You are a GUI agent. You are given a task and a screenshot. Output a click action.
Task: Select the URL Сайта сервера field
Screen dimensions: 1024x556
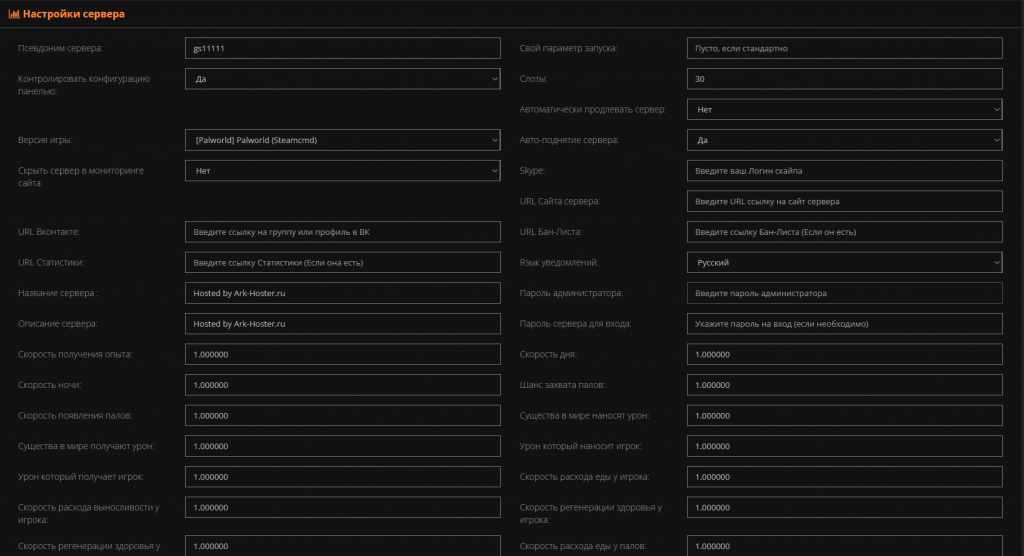click(844, 201)
